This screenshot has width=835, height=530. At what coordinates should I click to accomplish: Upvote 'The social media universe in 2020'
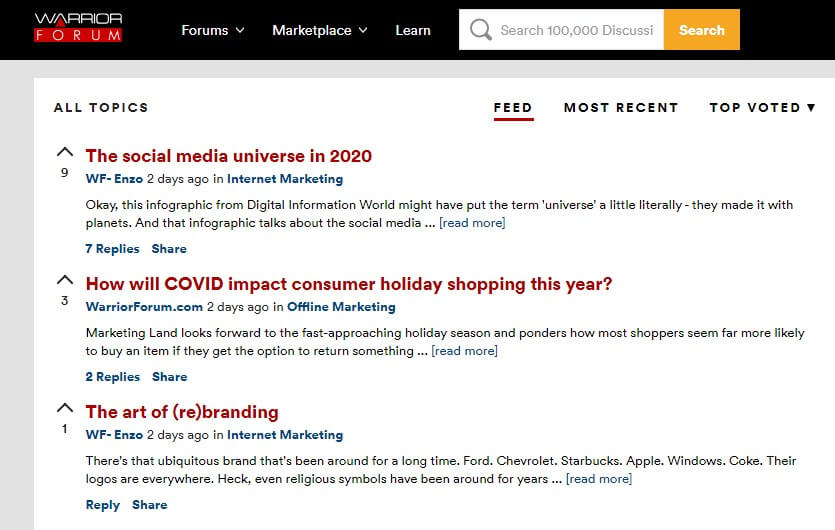[65, 152]
